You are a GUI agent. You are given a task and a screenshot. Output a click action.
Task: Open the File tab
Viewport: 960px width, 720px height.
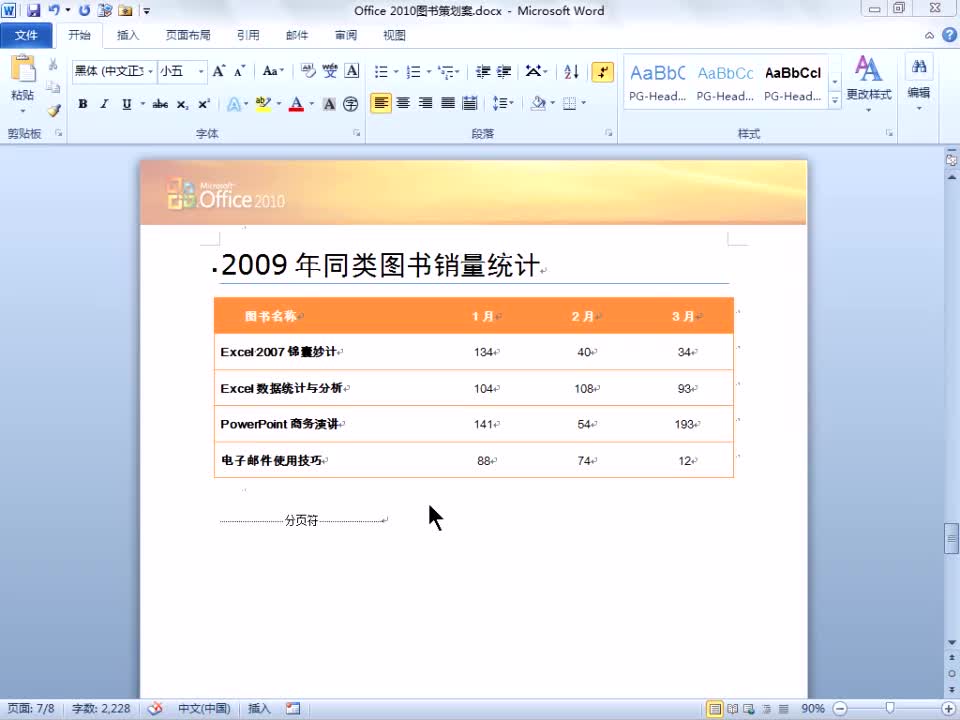coord(26,35)
